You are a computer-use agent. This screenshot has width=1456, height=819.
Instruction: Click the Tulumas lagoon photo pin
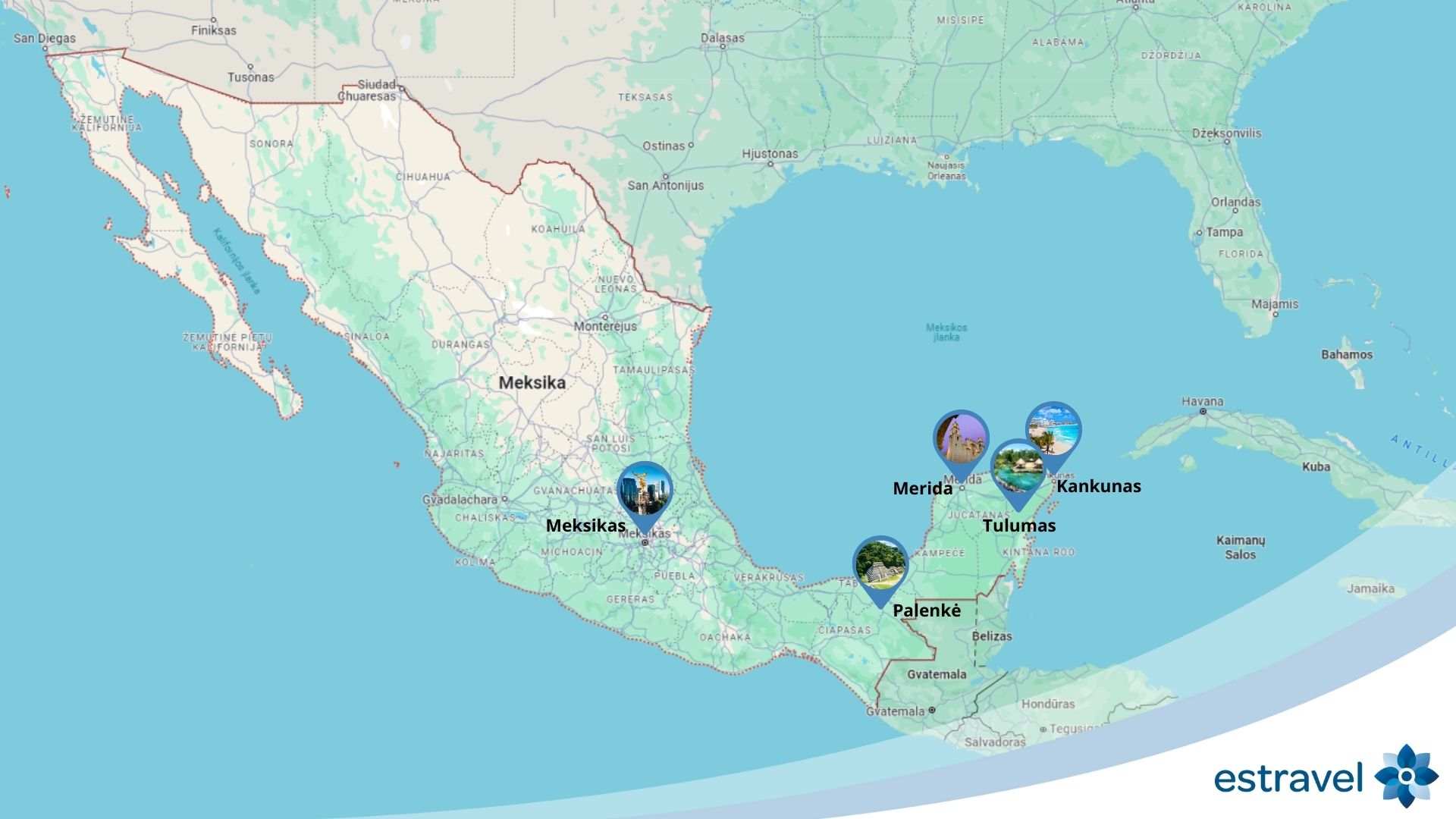1018,467
